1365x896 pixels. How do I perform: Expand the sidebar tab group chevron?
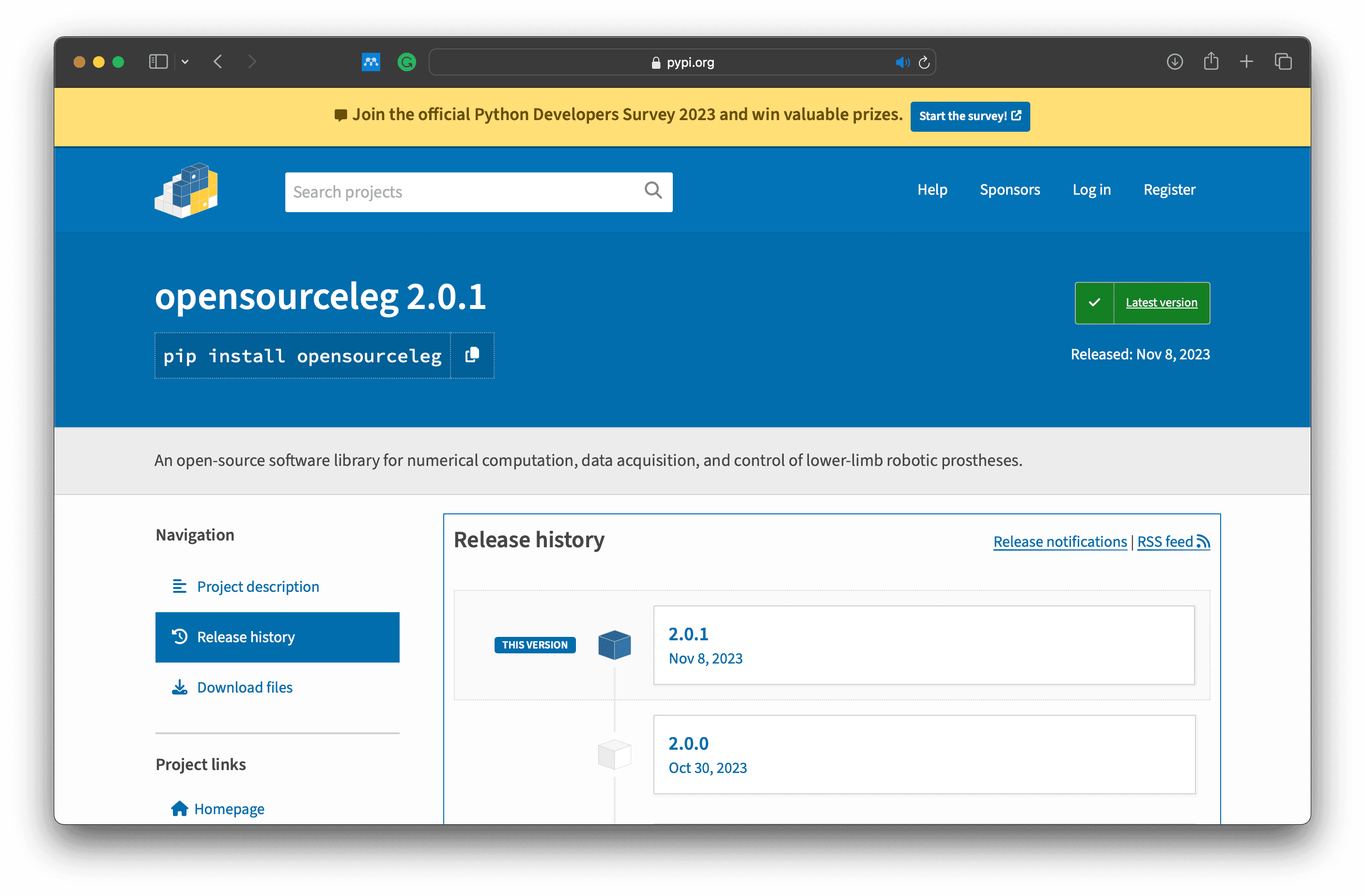(x=185, y=62)
